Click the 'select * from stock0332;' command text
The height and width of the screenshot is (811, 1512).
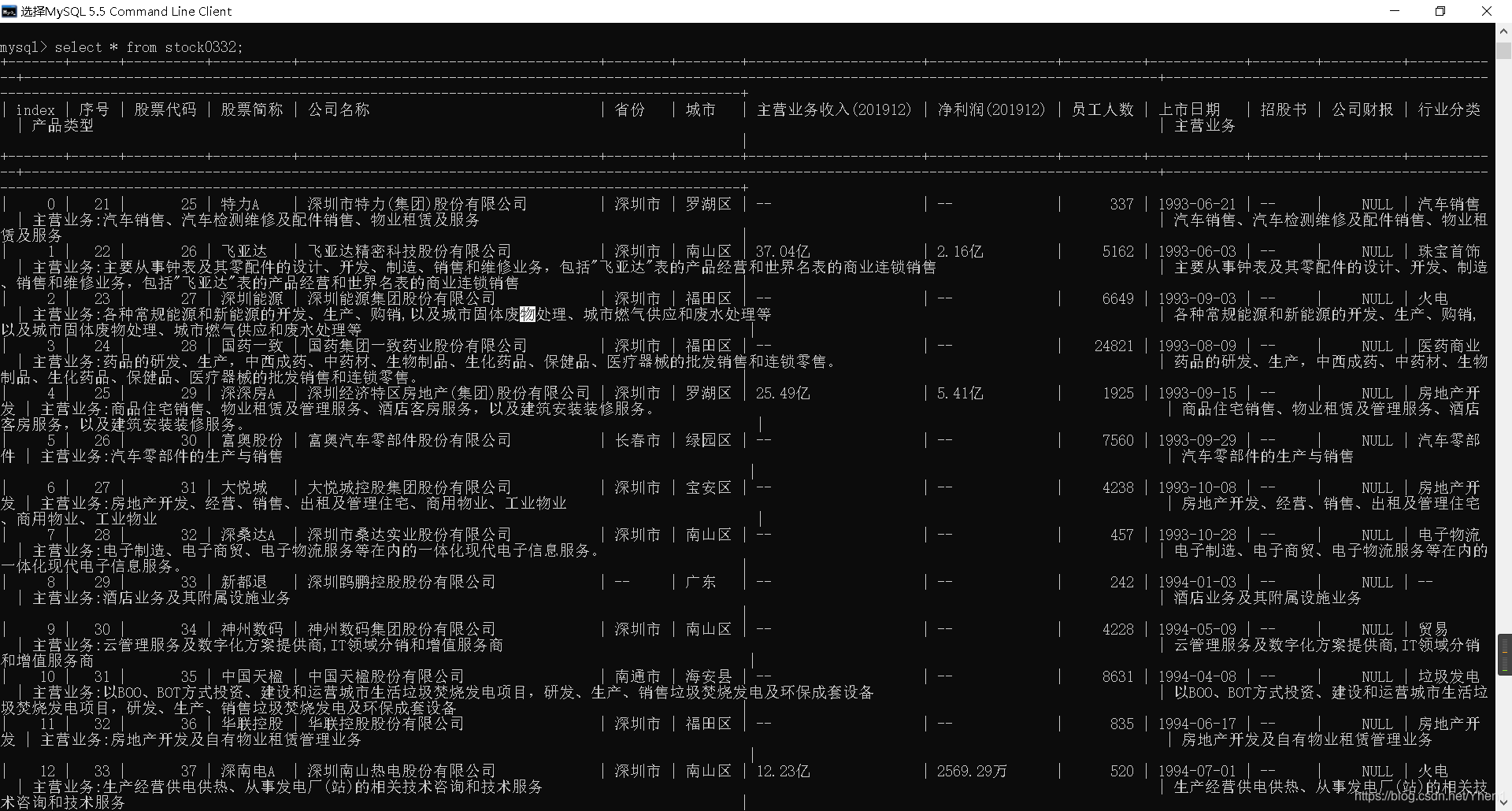coord(149,47)
